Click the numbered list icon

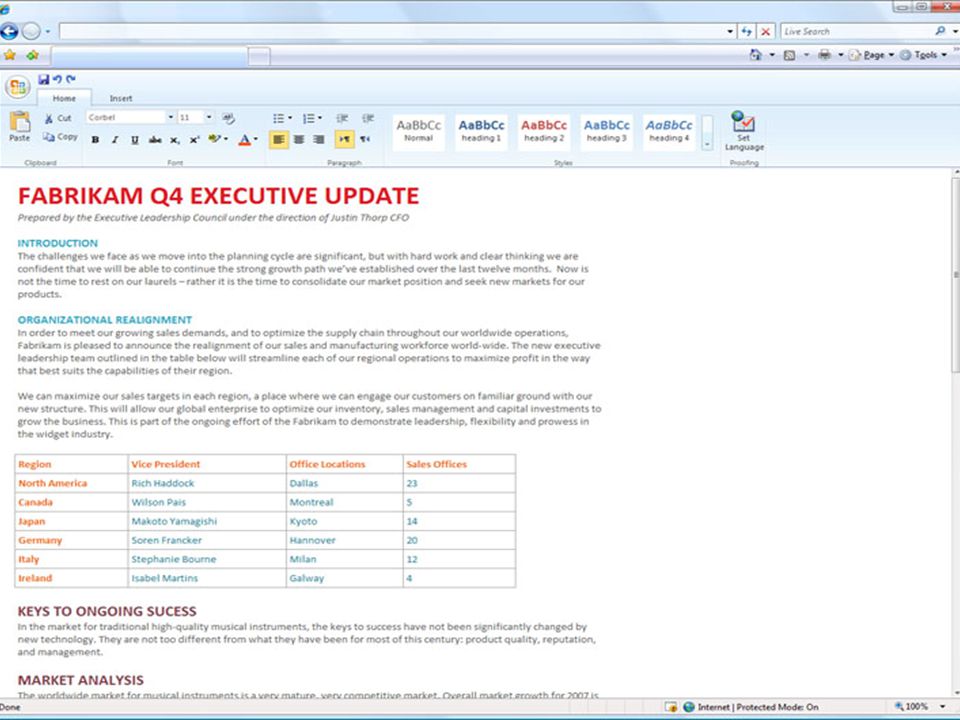[x=309, y=118]
